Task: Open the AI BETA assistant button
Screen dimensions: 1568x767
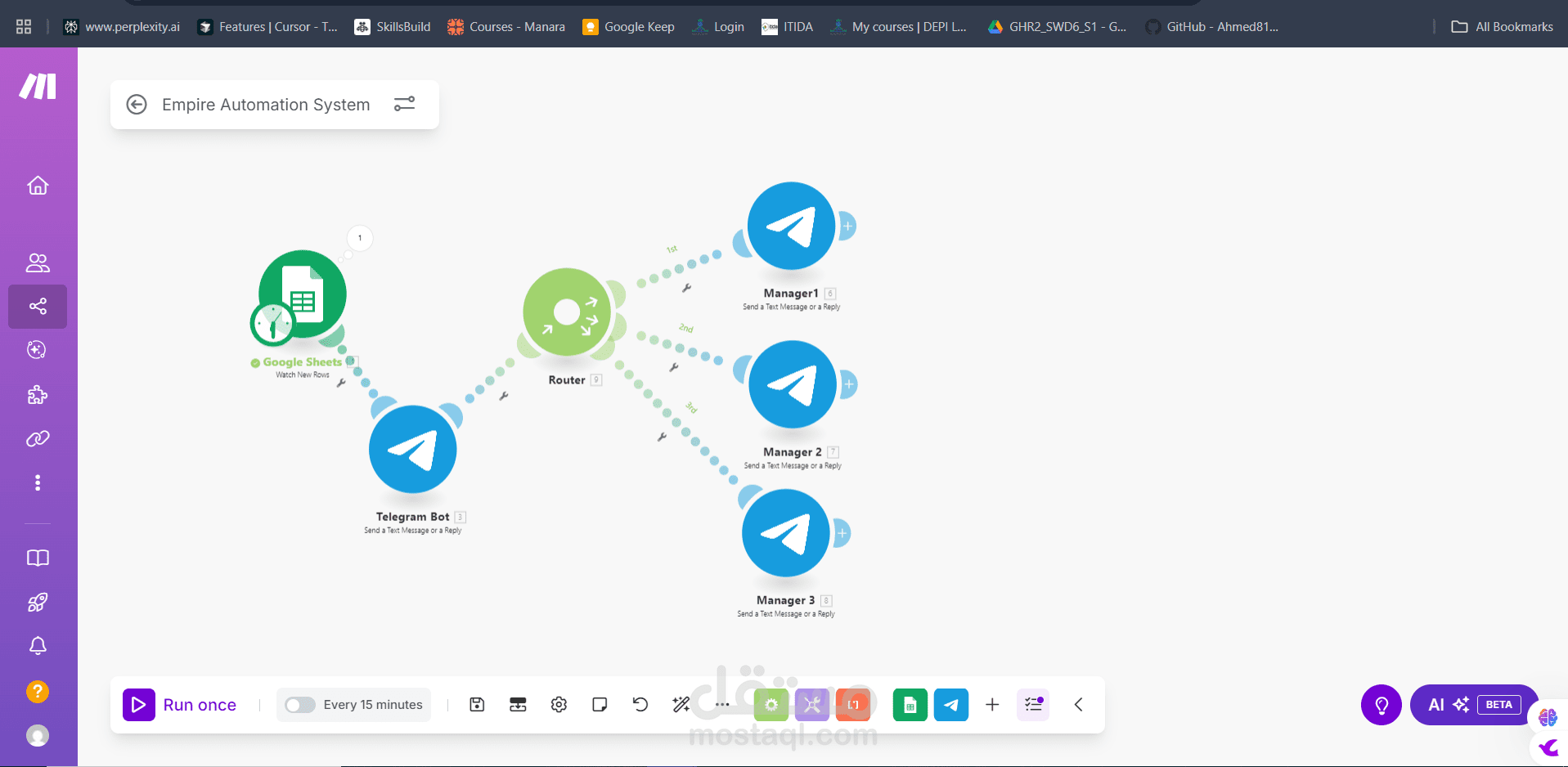Action: 1474,705
